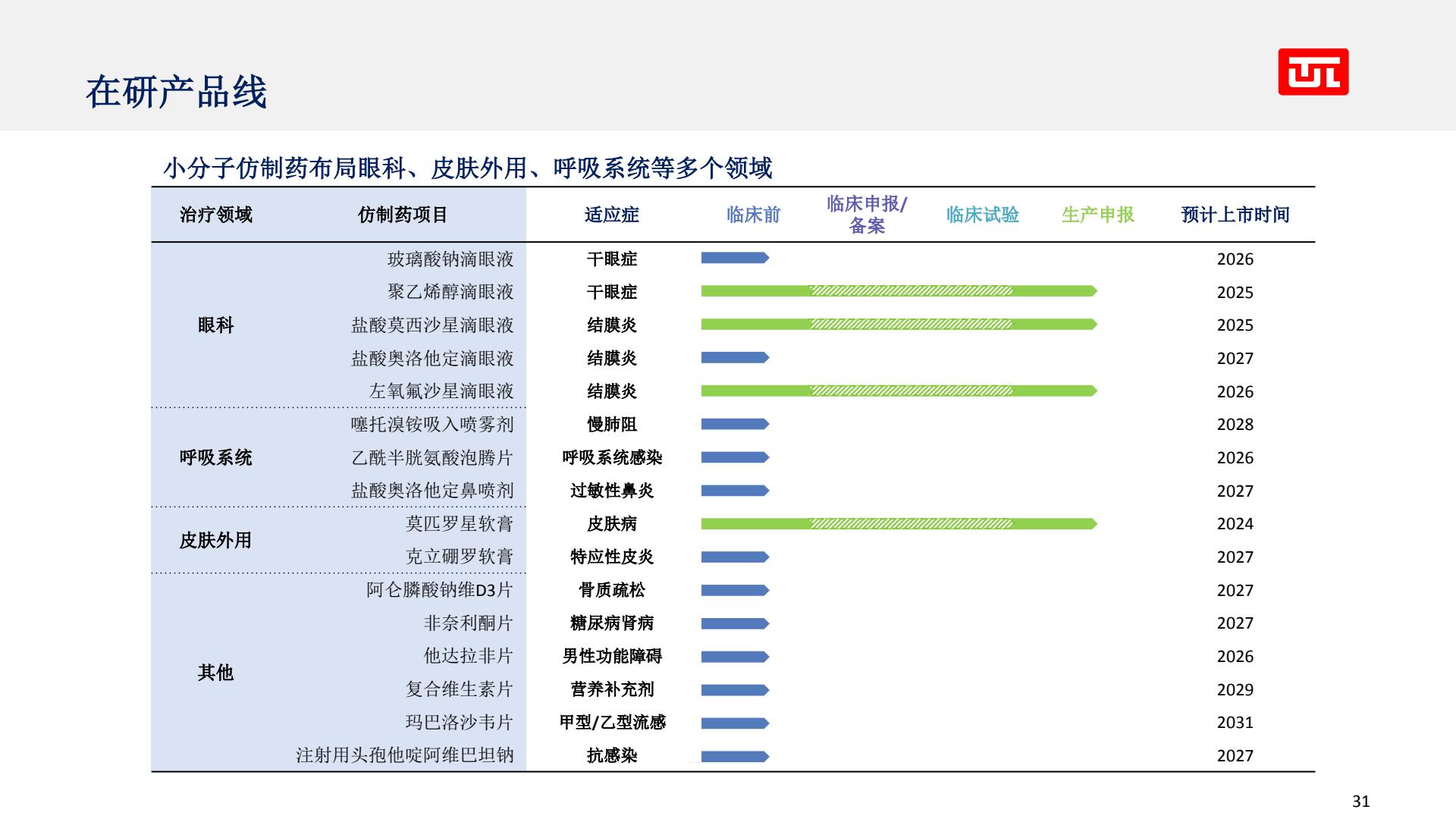
Task: Select the 呼吸系统 therapy area cell
Action: pos(216,457)
